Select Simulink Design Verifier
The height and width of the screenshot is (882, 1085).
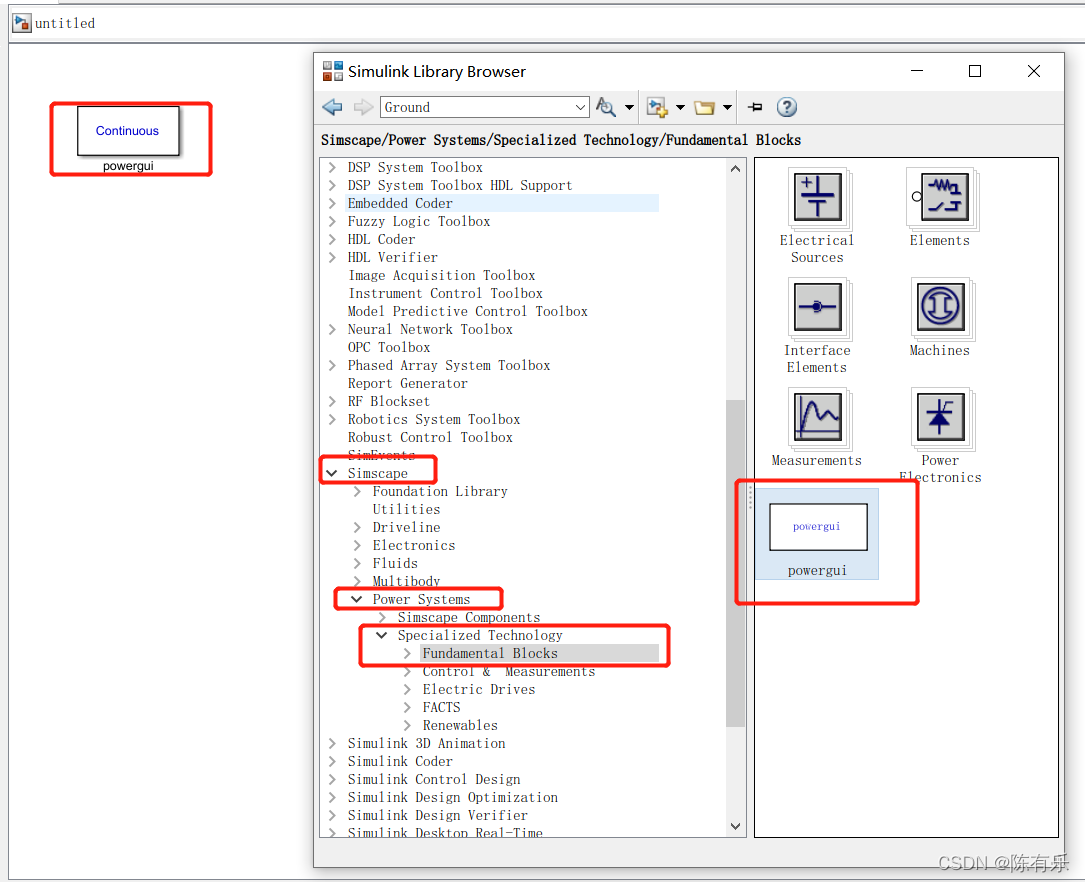coord(437,815)
